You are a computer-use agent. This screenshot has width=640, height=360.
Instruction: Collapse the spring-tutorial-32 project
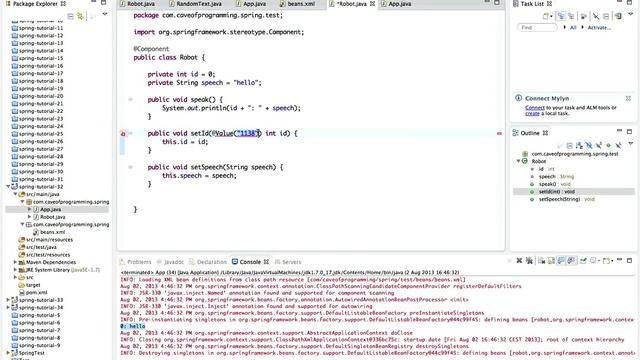click(8, 187)
